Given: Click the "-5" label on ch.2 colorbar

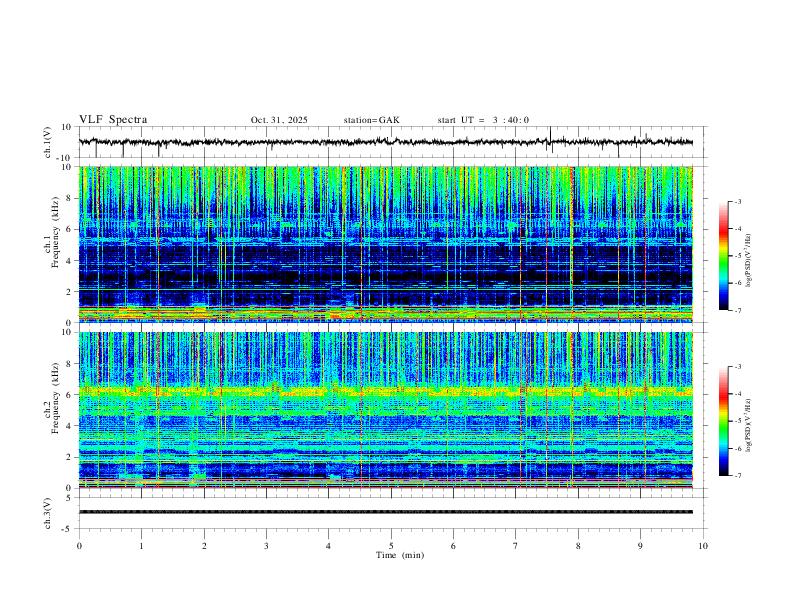Looking at the screenshot, I should tap(738, 421).
